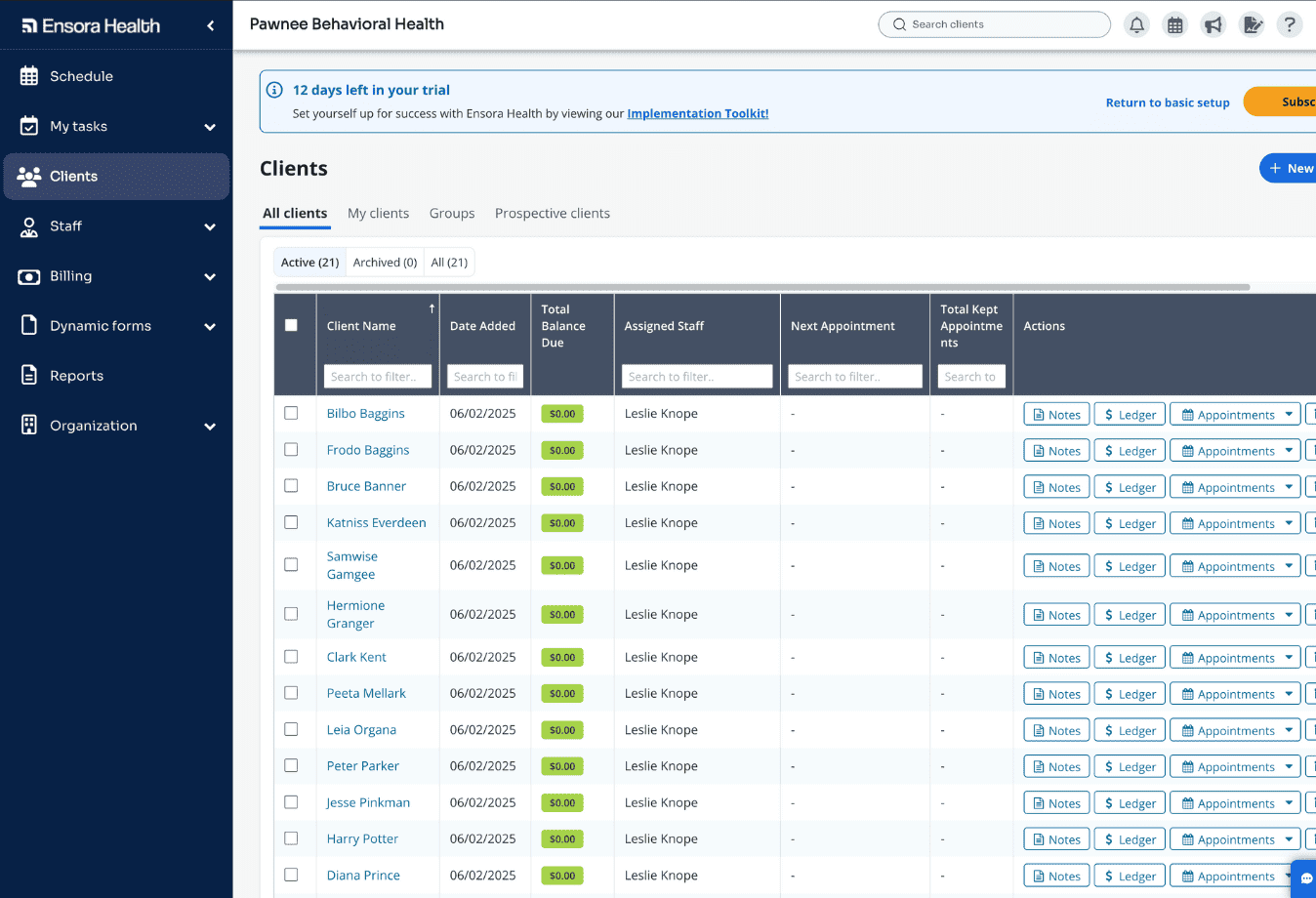
Task: Click the document signing icon in the top bar
Action: [x=1252, y=24]
